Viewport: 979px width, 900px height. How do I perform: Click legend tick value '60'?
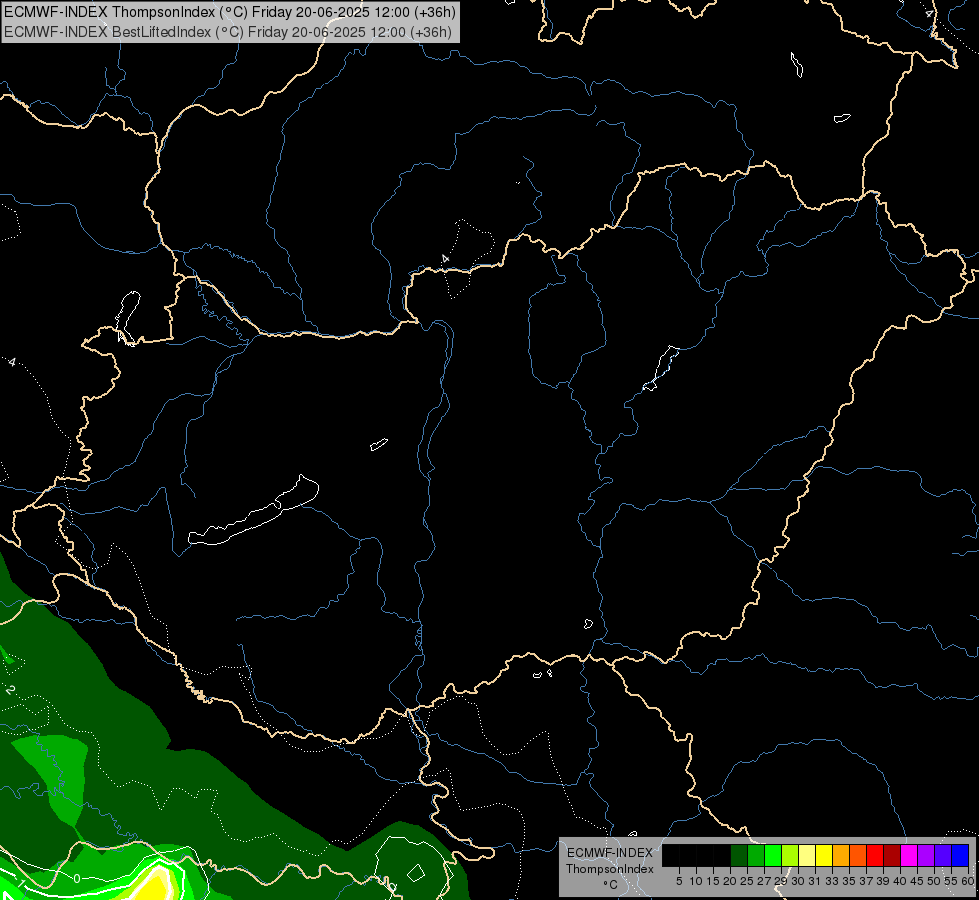pyautogui.click(x=968, y=881)
